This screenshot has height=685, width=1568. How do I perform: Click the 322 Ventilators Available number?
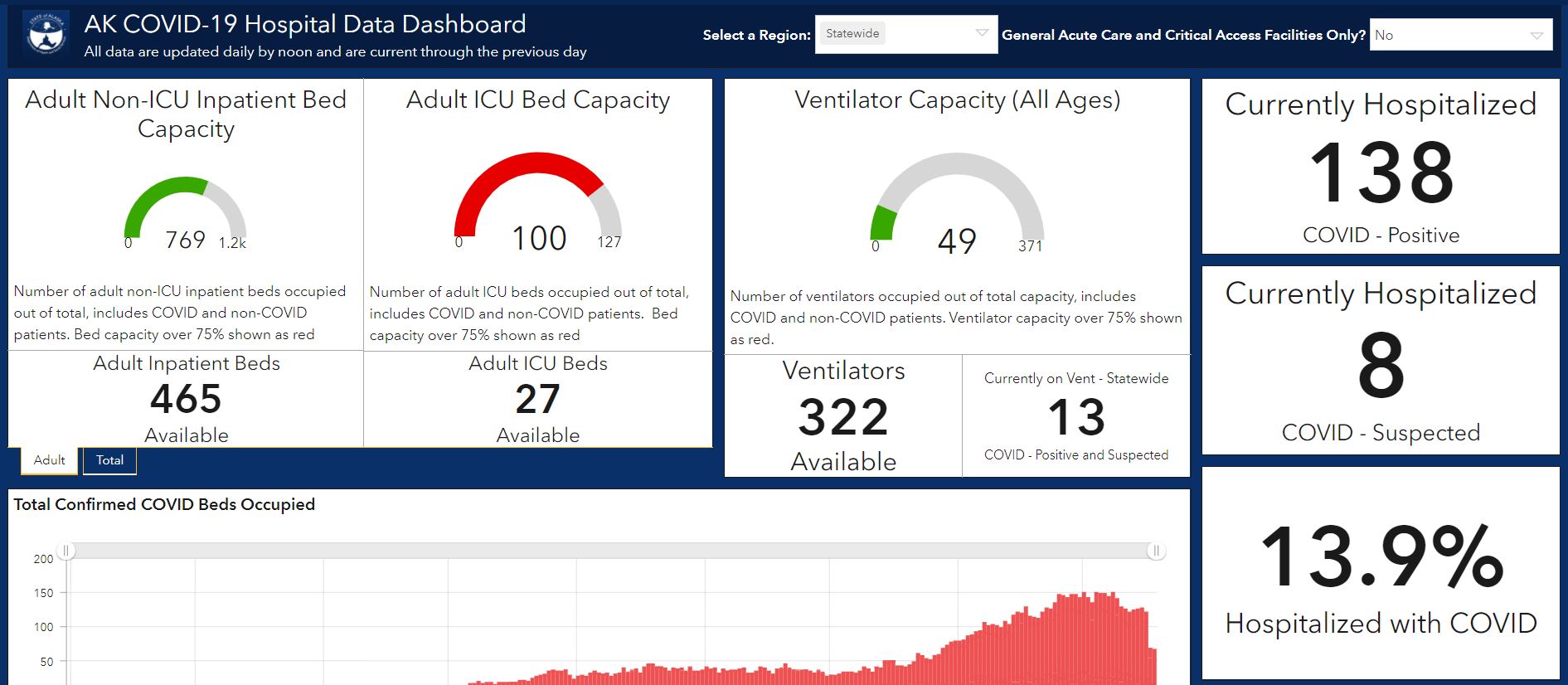coord(843,417)
